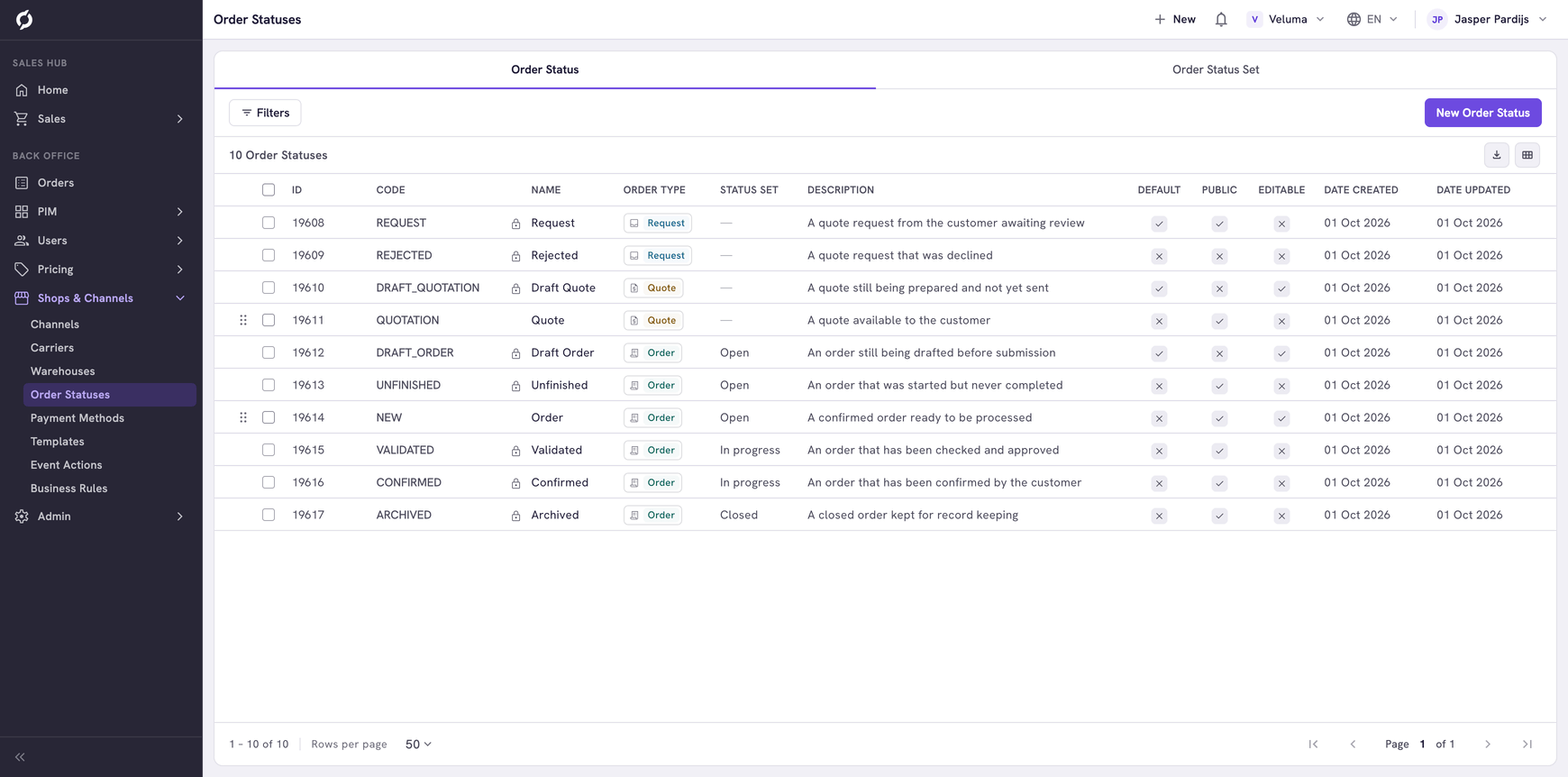The width and height of the screenshot is (1568, 777).
Task: Click the app logo in the sidebar
Action: pyautogui.click(x=24, y=19)
